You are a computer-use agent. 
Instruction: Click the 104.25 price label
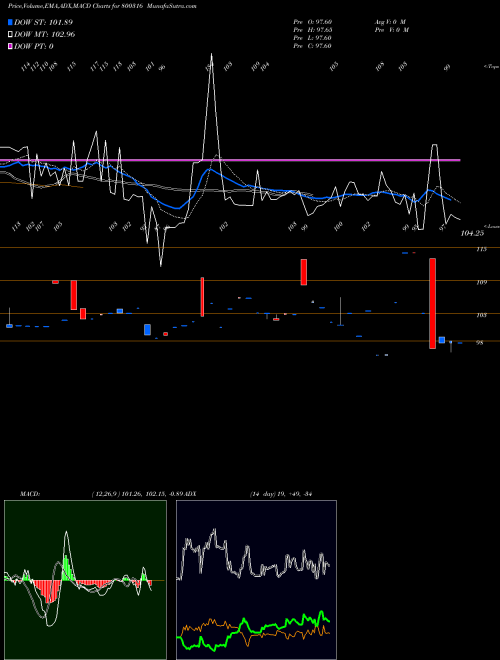coord(473,233)
